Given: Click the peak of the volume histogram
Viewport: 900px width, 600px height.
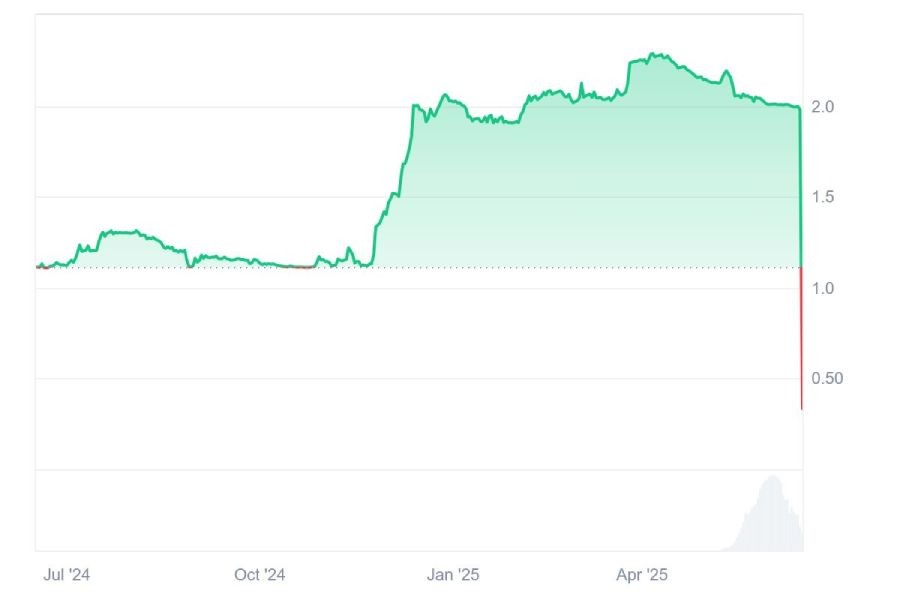Looking at the screenshot, I should click(x=771, y=477).
